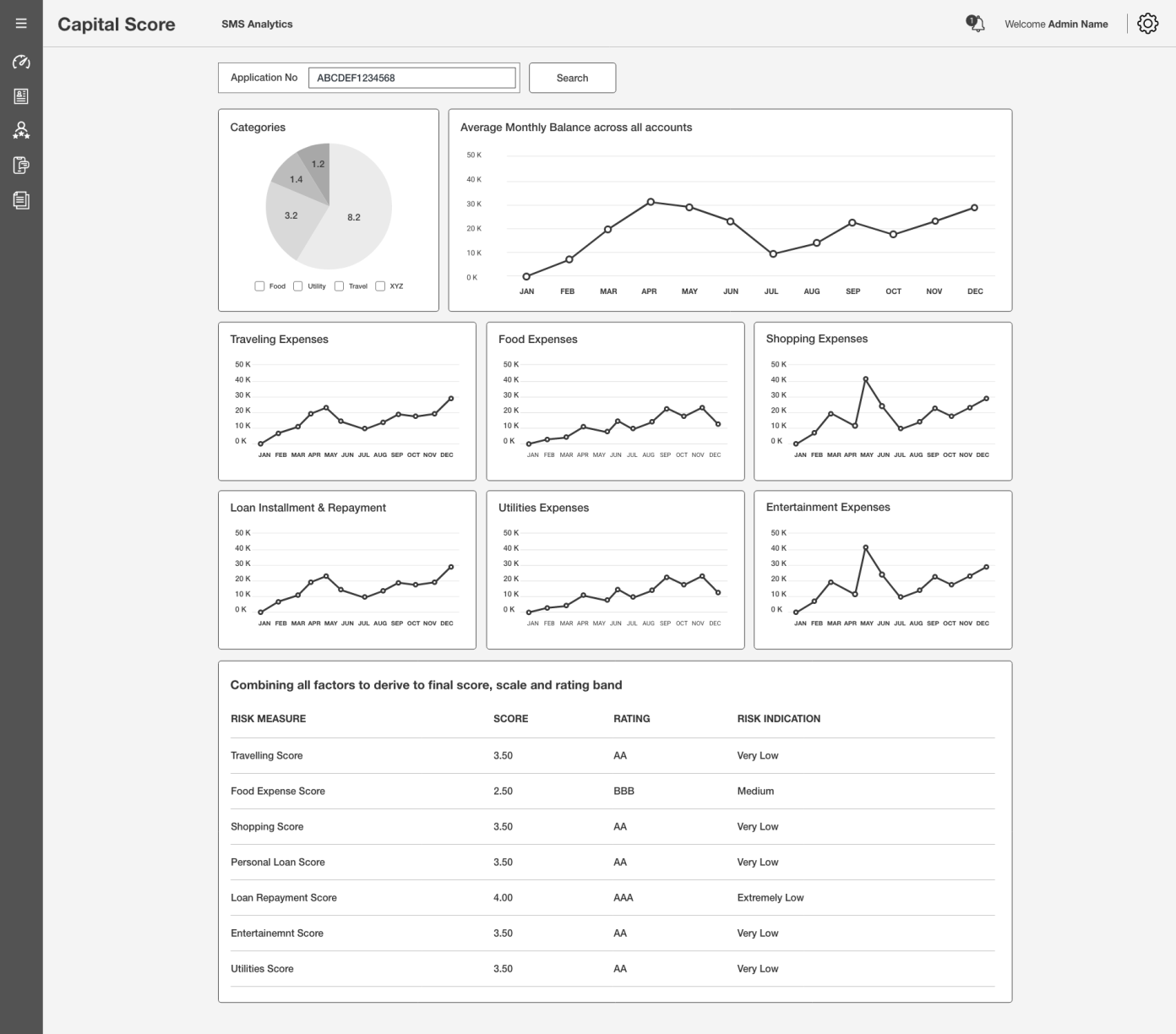Image resolution: width=1176 pixels, height=1034 pixels.
Task: Check the Travel checkbox under the pie chart
Action: point(340,286)
